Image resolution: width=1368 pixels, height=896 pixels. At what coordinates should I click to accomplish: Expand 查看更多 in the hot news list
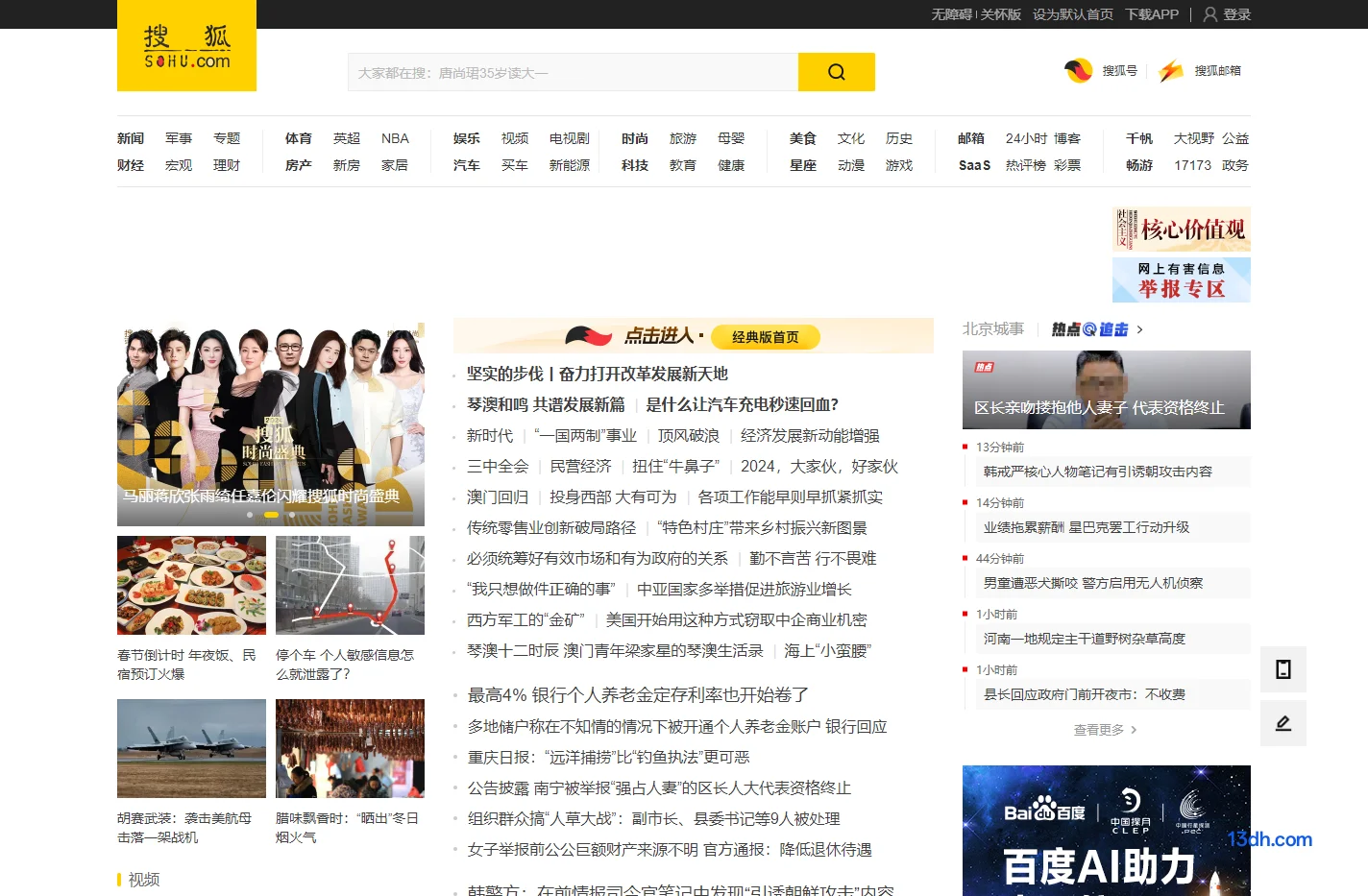pos(1105,730)
